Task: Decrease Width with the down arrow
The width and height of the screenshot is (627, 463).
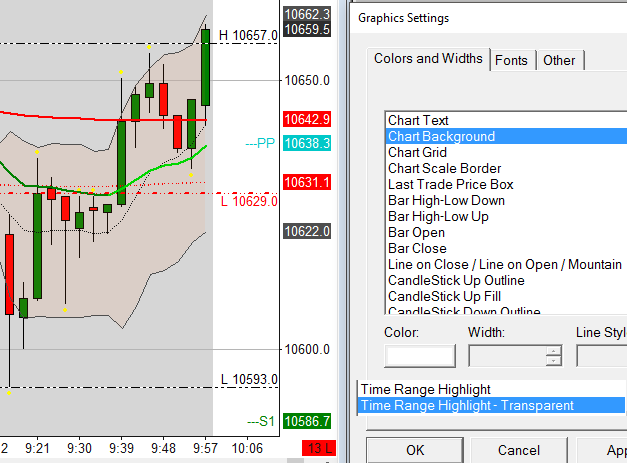Action: pos(554,360)
